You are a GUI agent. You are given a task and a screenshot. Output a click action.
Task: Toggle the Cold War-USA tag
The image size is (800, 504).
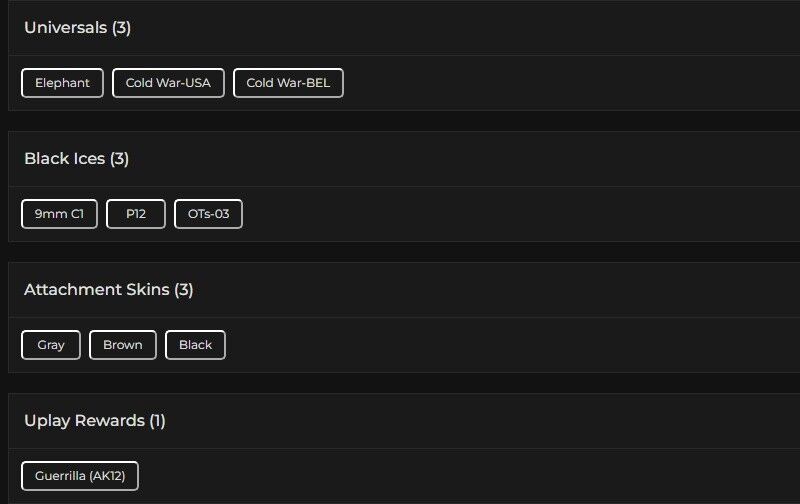tap(168, 83)
